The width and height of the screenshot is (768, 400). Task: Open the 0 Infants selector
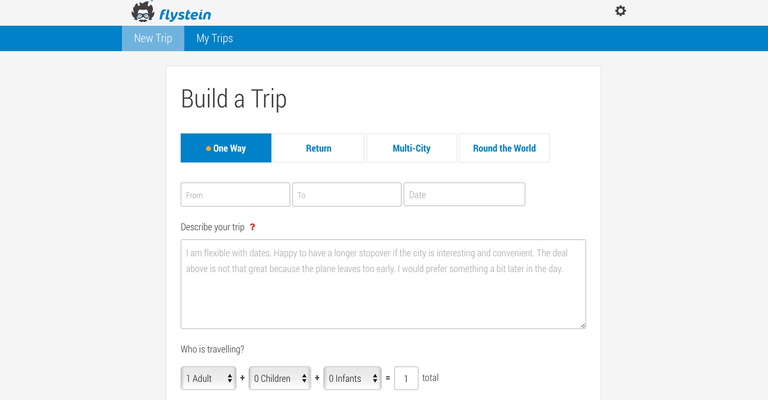point(353,378)
